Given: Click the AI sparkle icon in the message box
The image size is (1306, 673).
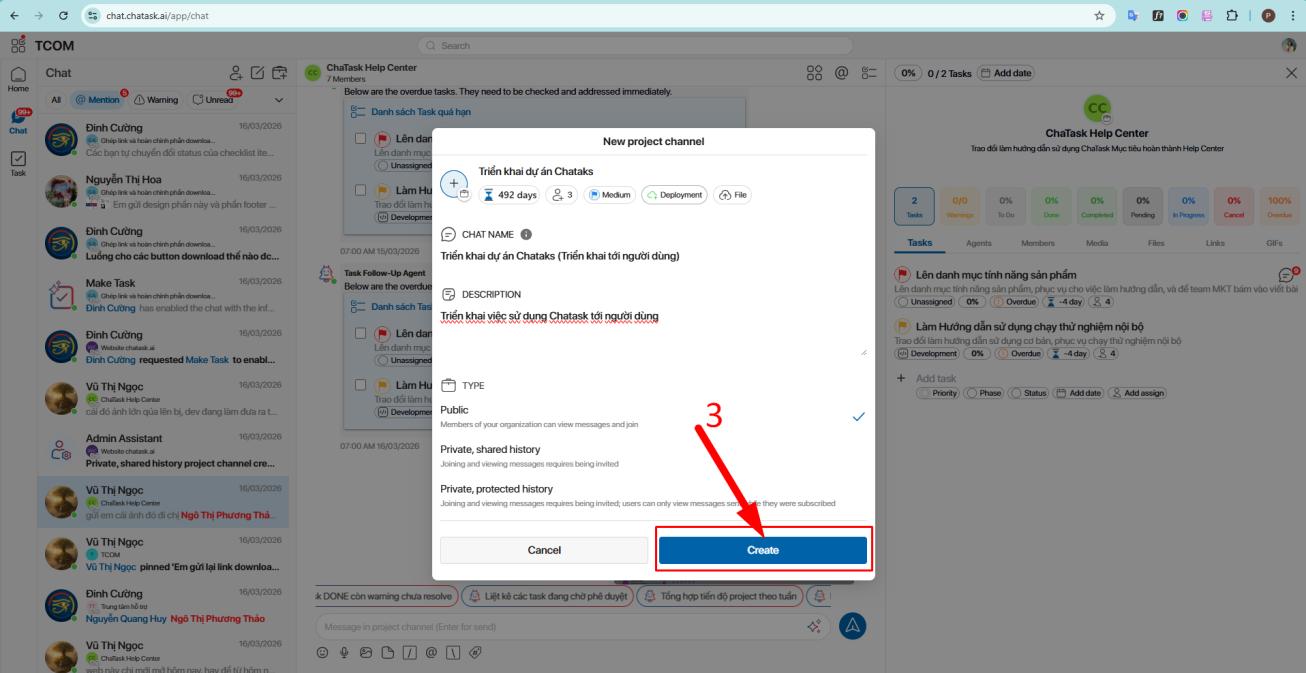Looking at the screenshot, I should (814, 626).
